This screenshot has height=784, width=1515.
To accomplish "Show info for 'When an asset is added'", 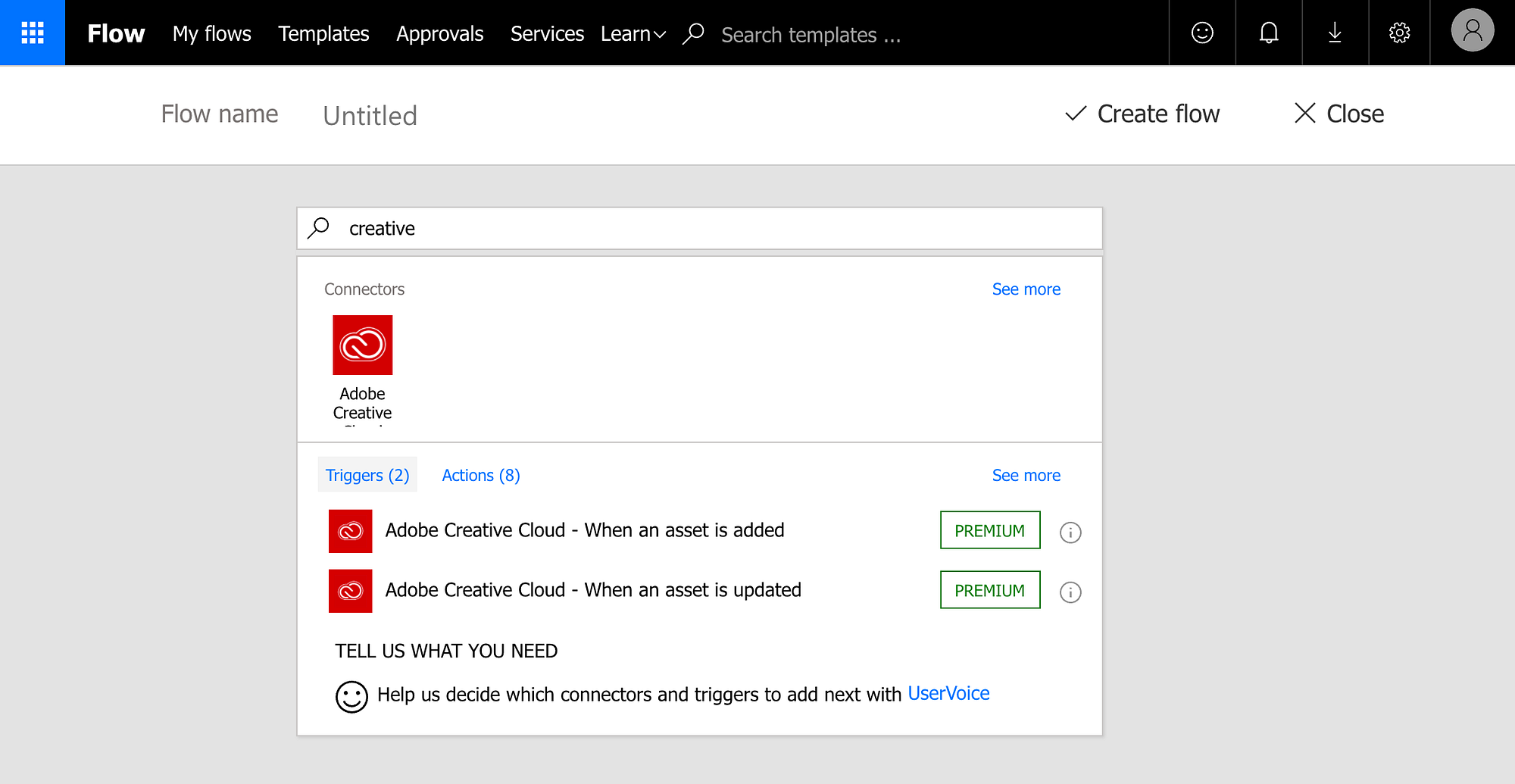I will coord(1070,533).
